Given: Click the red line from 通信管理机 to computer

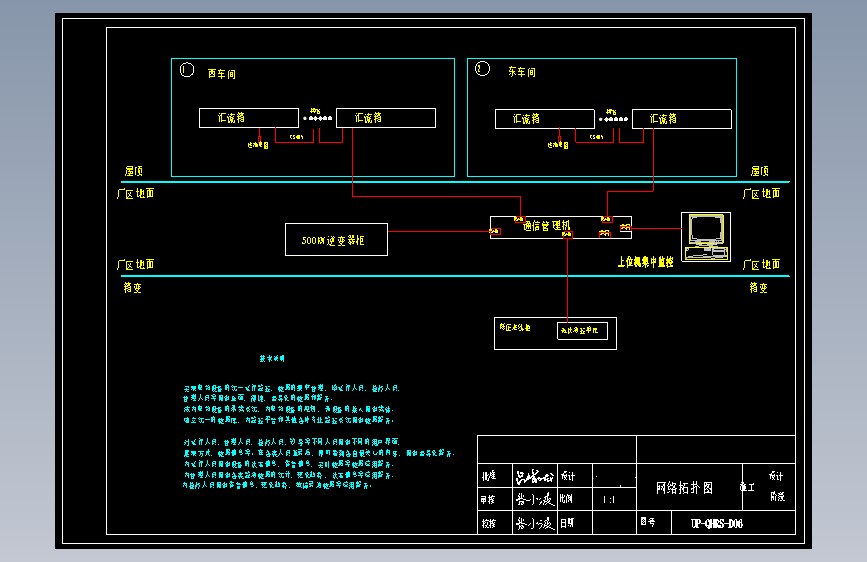Looking at the screenshot, I should pyautogui.click(x=656, y=228).
